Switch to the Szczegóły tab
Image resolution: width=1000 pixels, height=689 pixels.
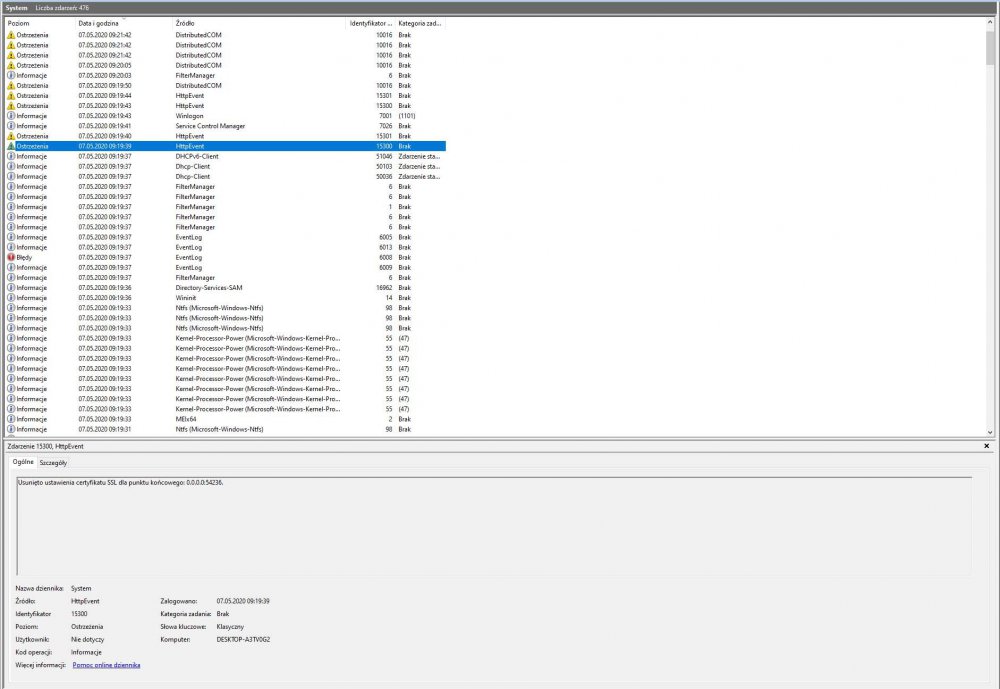[x=53, y=463]
